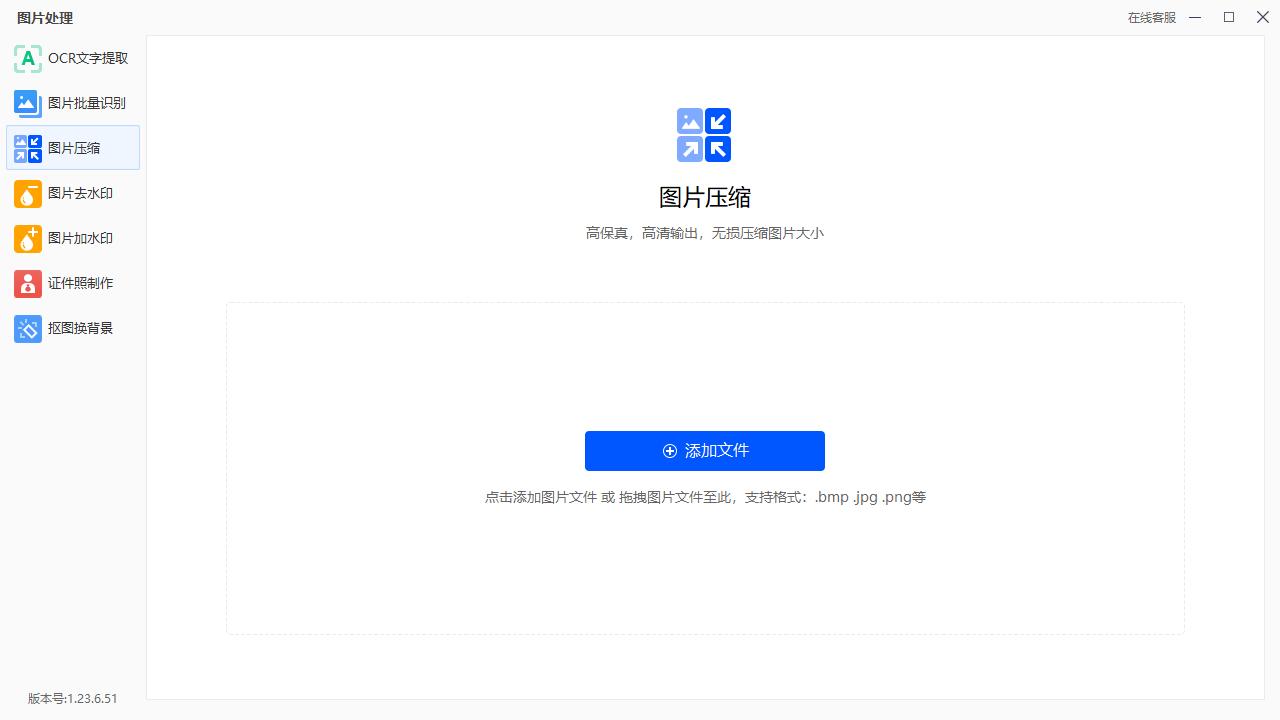Click the plus icon inside 添加文件 button
Image resolution: width=1280 pixels, height=720 pixels.
point(670,451)
